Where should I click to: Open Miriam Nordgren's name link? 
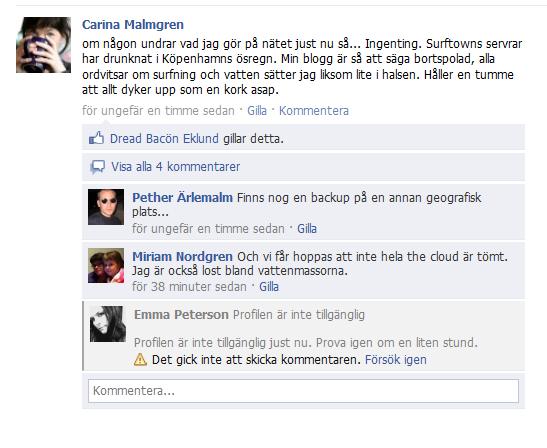(182, 256)
